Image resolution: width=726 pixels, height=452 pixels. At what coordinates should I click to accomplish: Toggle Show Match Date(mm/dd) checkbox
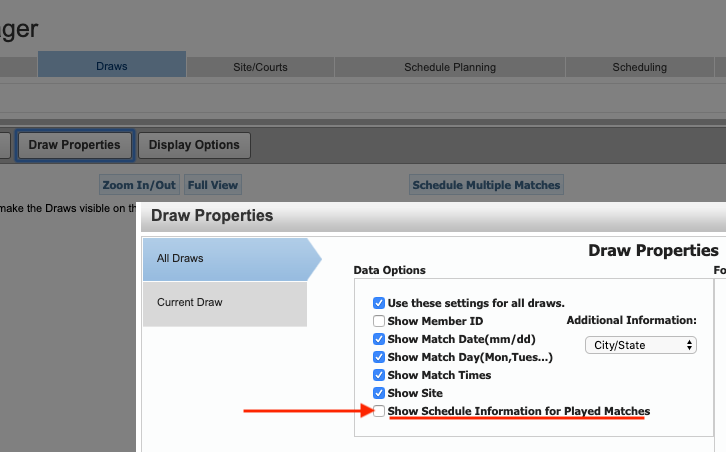pos(379,339)
